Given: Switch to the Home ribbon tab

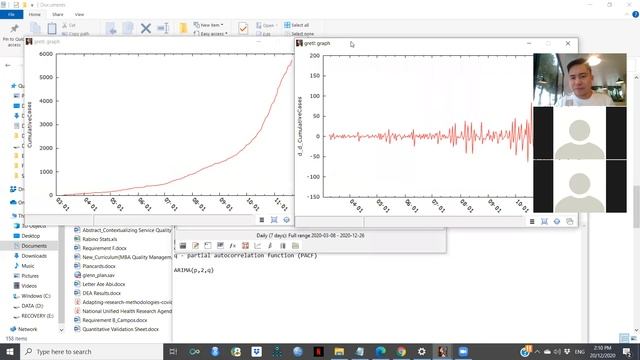Looking at the screenshot, I should point(35,14).
